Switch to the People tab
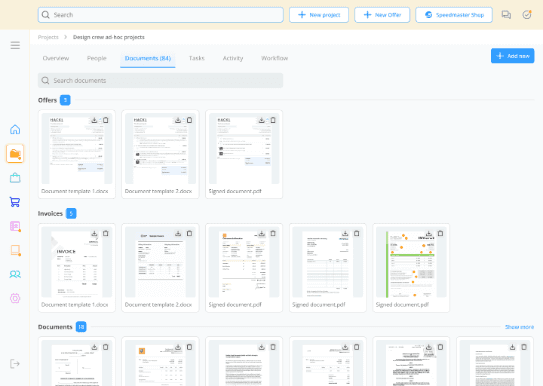 coord(97,58)
